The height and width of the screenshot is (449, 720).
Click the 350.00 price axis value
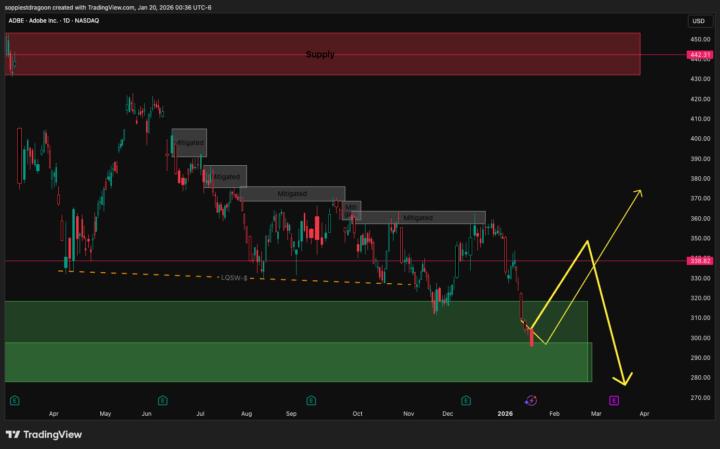700,238
